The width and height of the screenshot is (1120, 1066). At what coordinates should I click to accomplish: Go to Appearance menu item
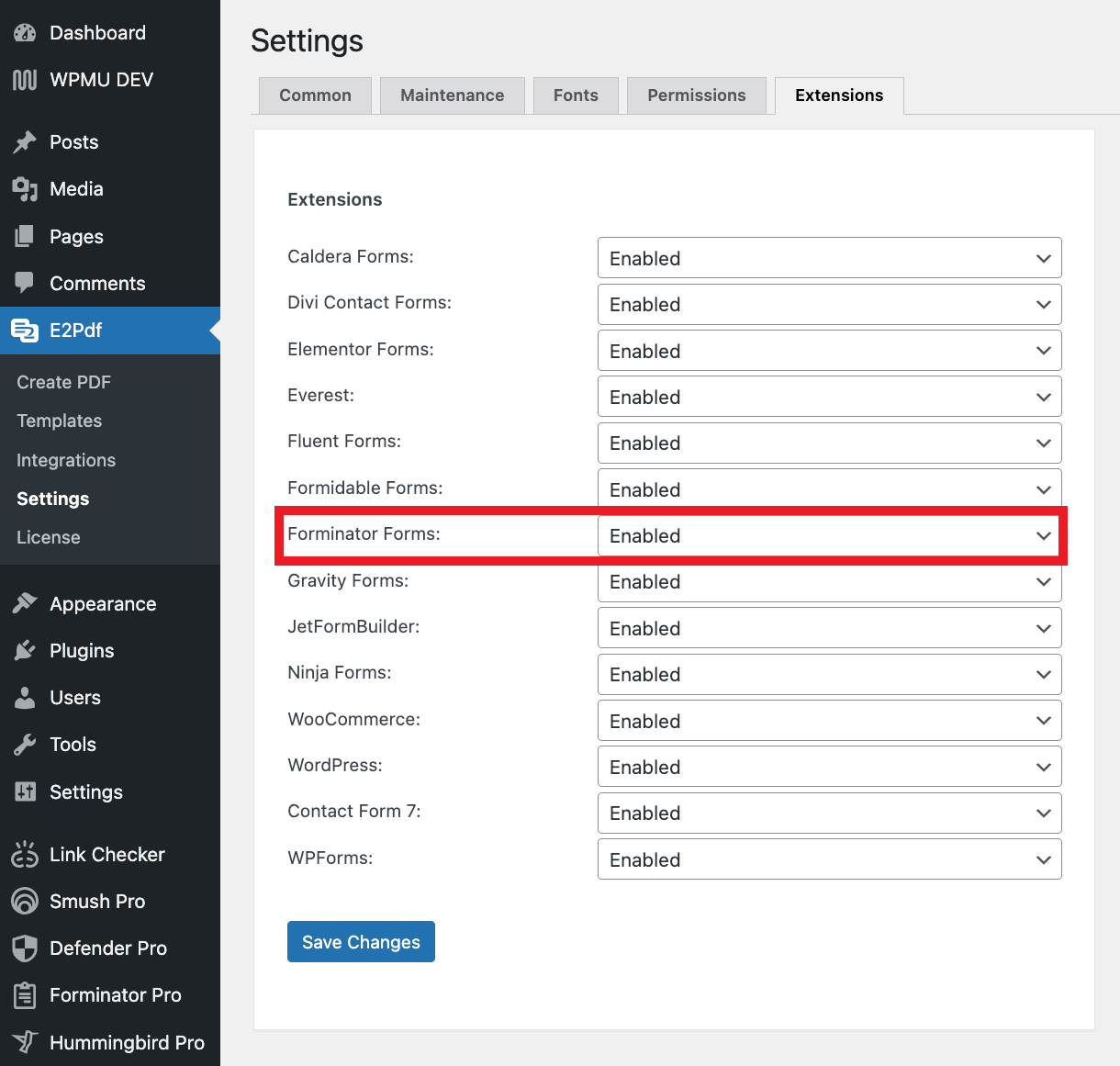click(x=110, y=603)
